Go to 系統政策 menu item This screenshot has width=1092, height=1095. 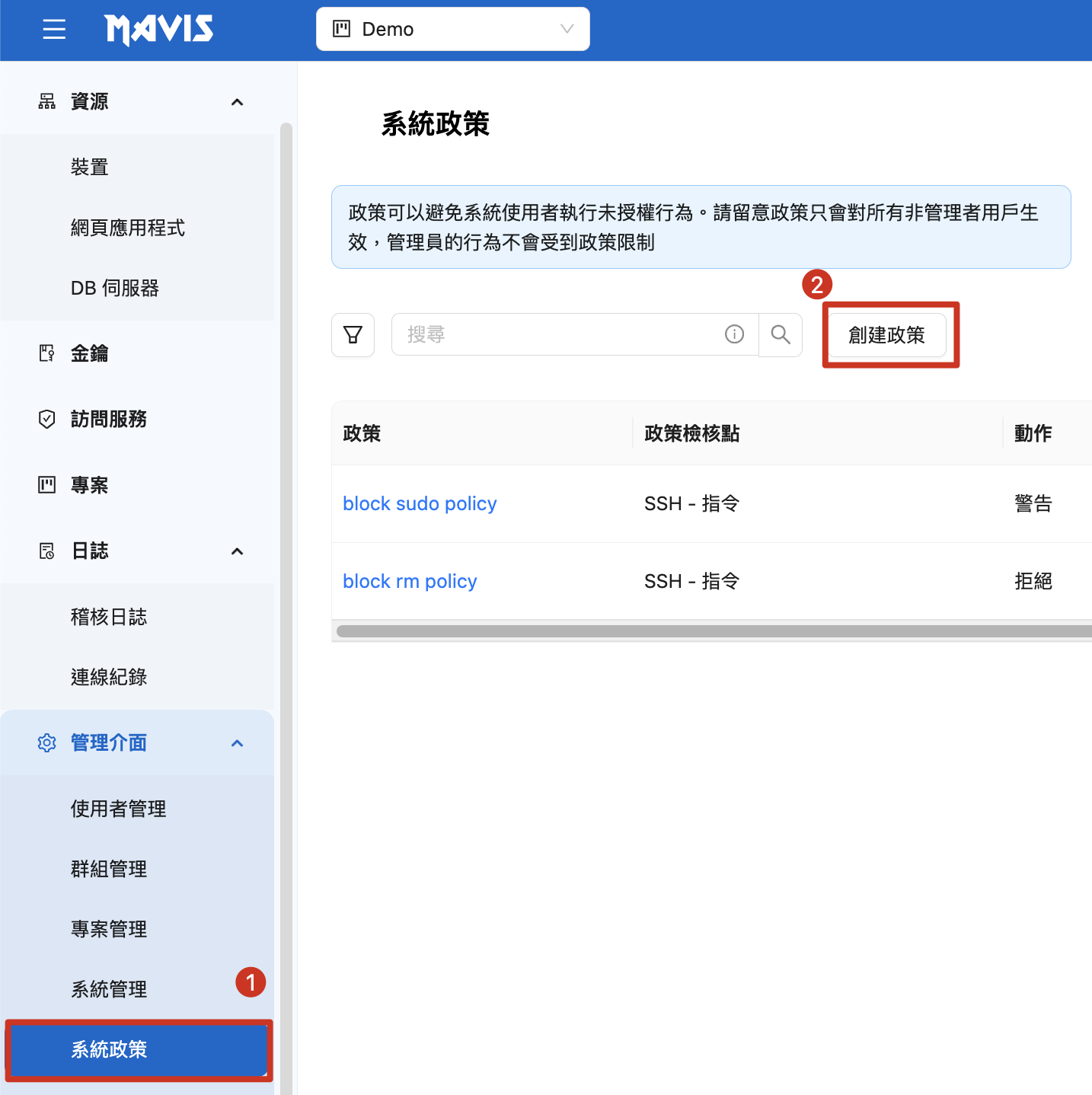coord(109,1049)
